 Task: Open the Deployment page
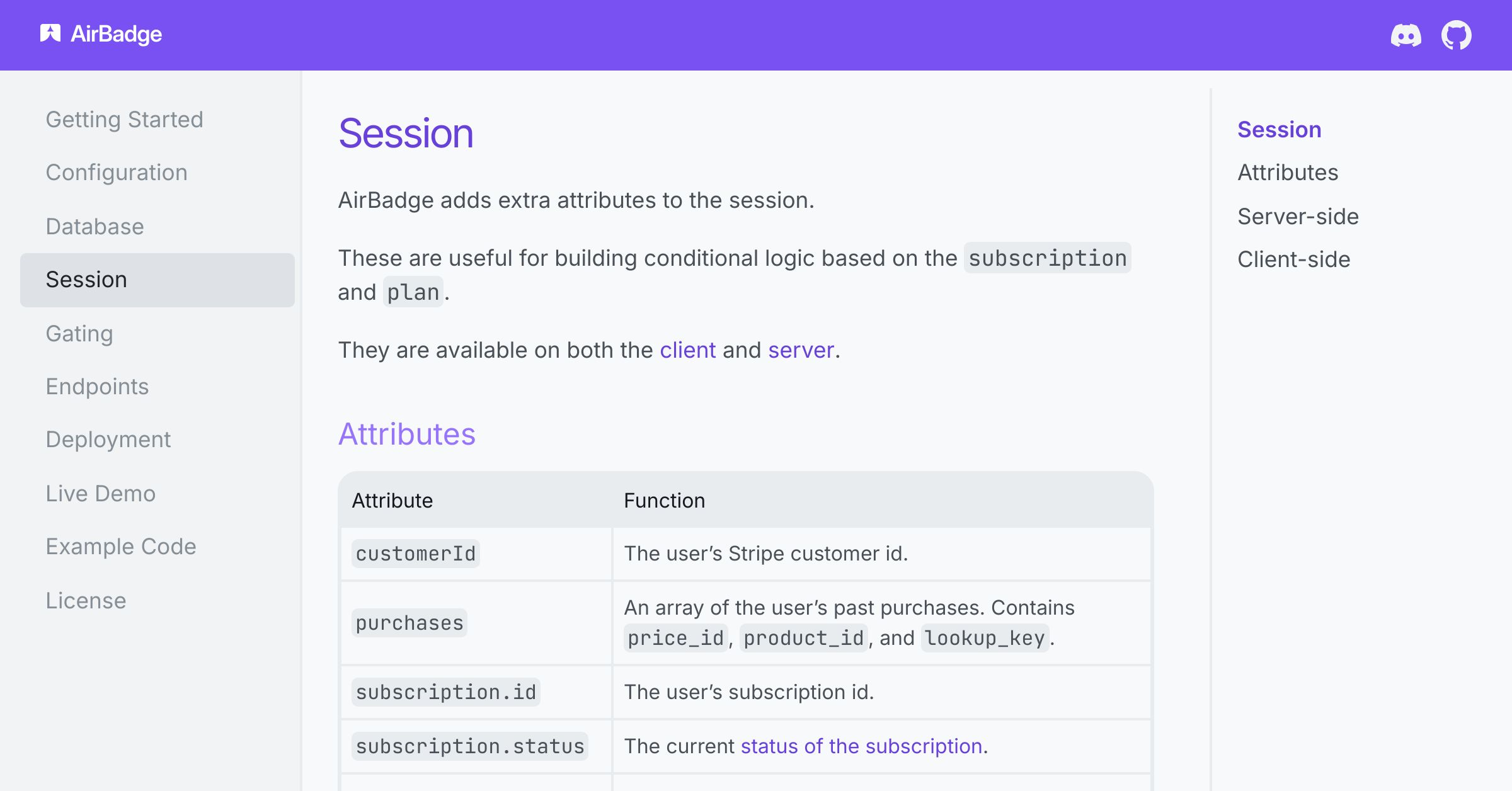(x=108, y=440)
